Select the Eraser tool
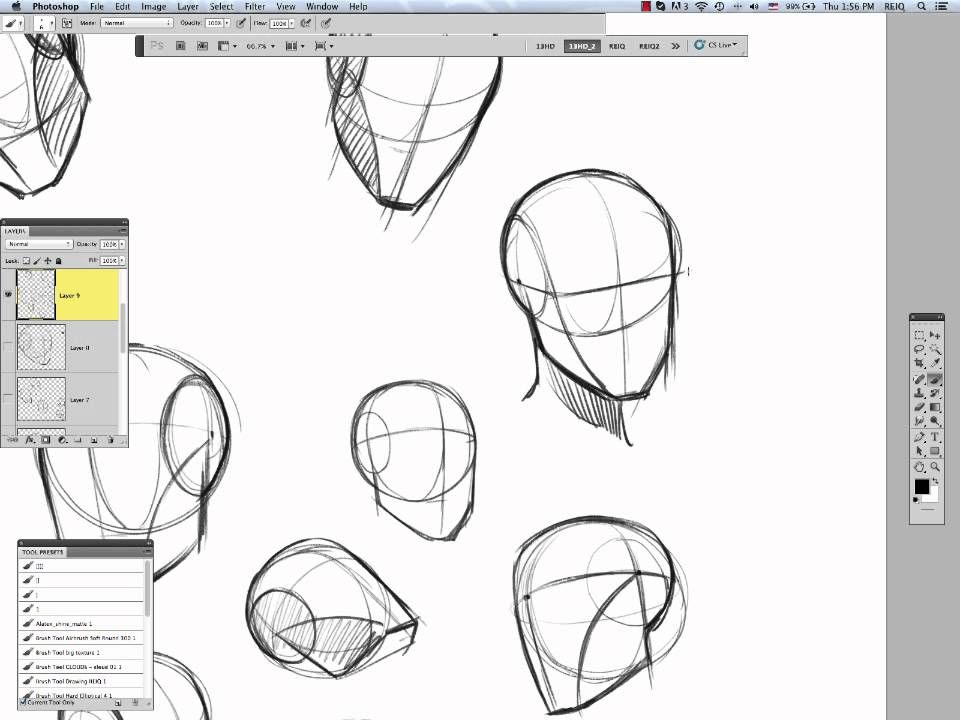The image size is (960, 720). pyautogui.click(x=918, y=406)
